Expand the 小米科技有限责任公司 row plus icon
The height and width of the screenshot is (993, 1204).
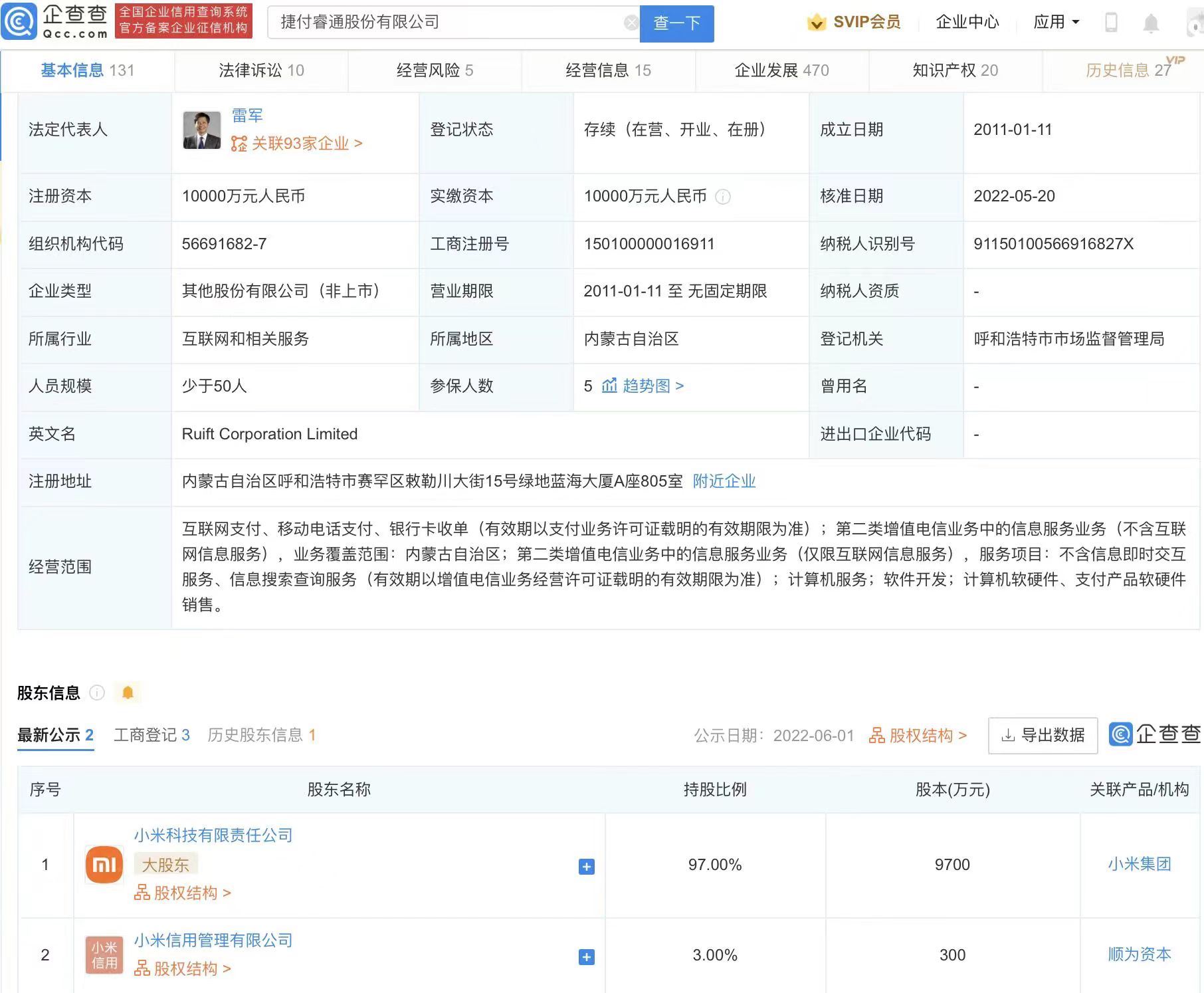(586, 867)
